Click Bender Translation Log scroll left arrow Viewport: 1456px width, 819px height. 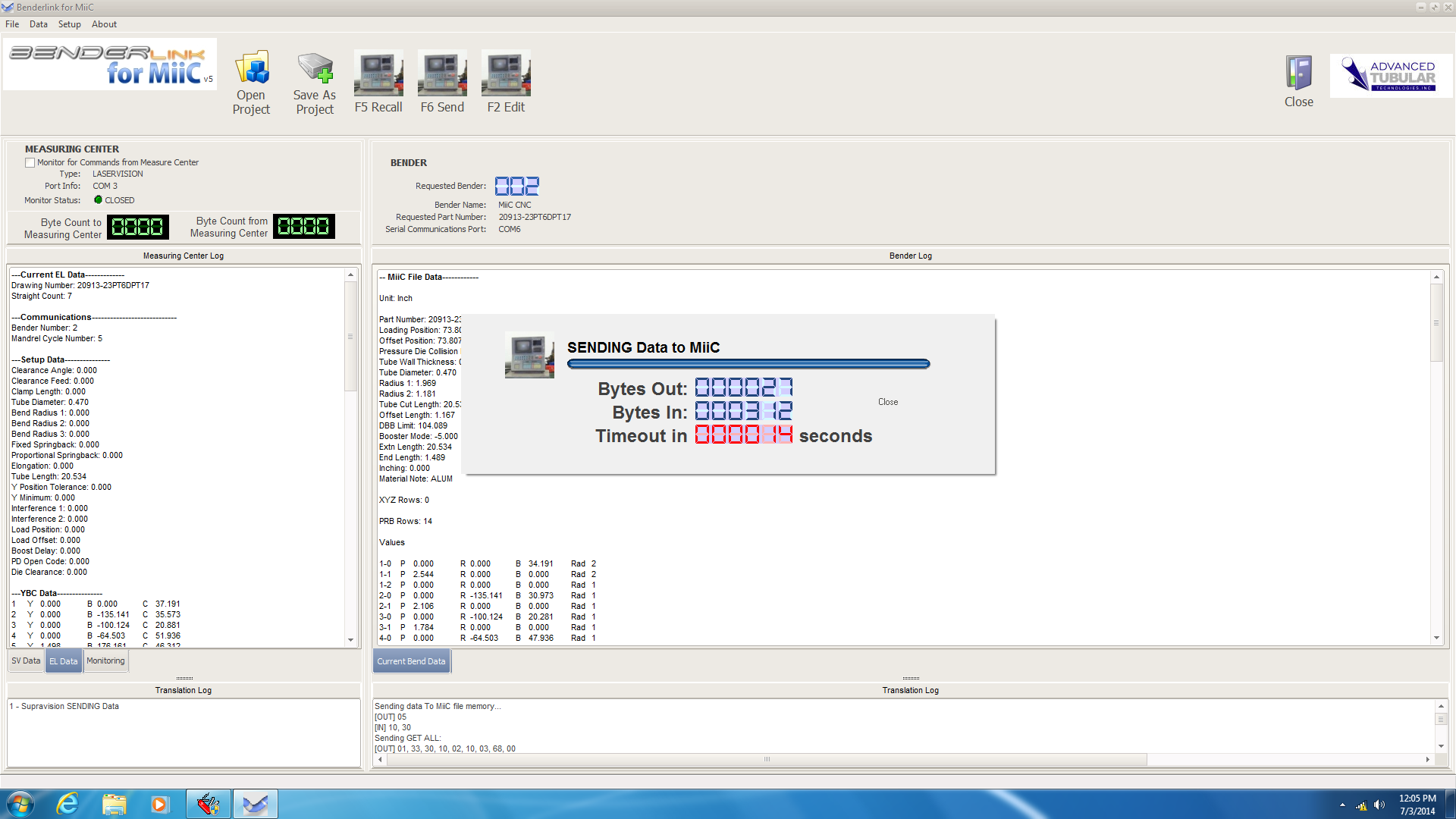(380, 759)
